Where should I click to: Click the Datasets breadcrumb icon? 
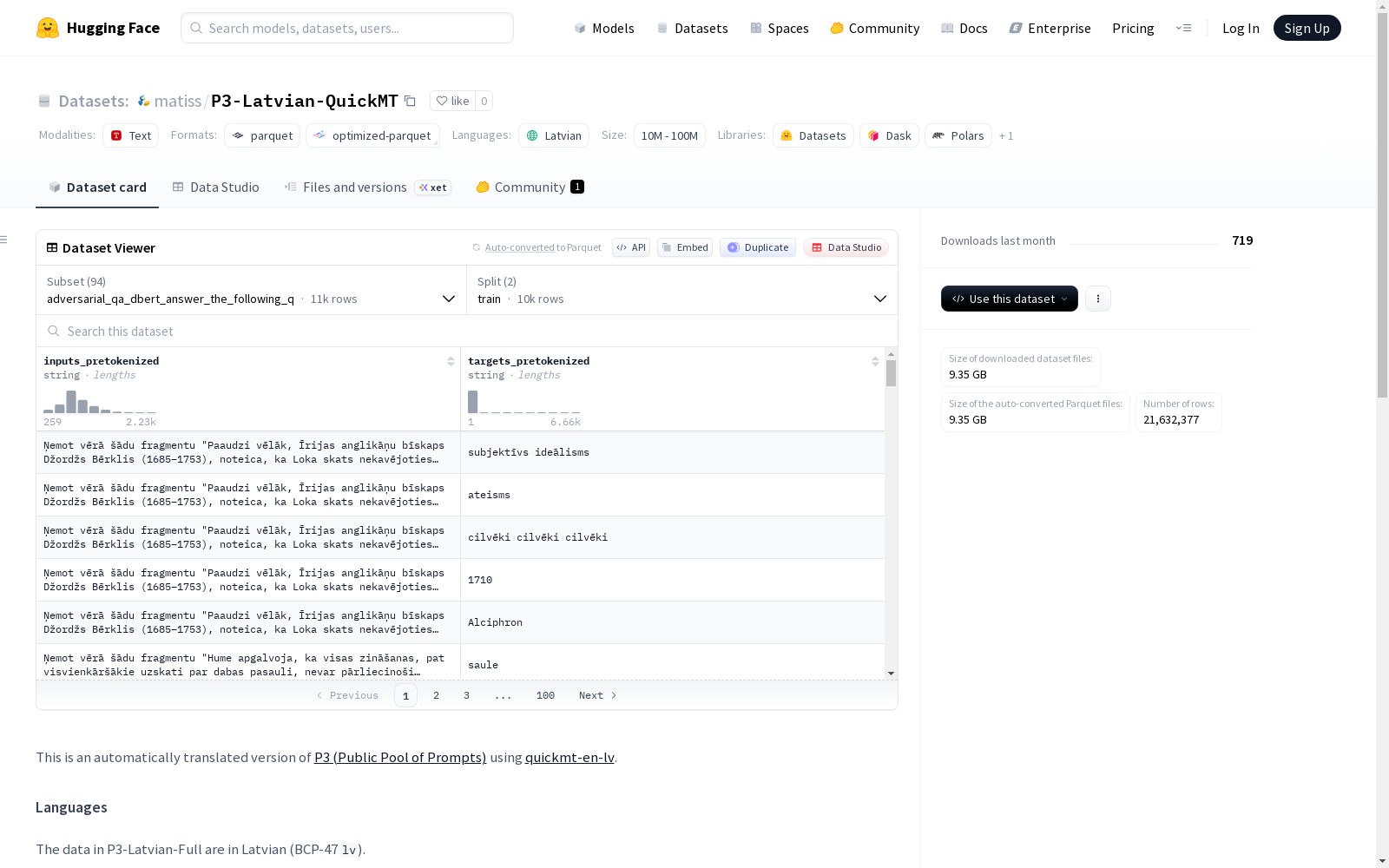(44, 102)
